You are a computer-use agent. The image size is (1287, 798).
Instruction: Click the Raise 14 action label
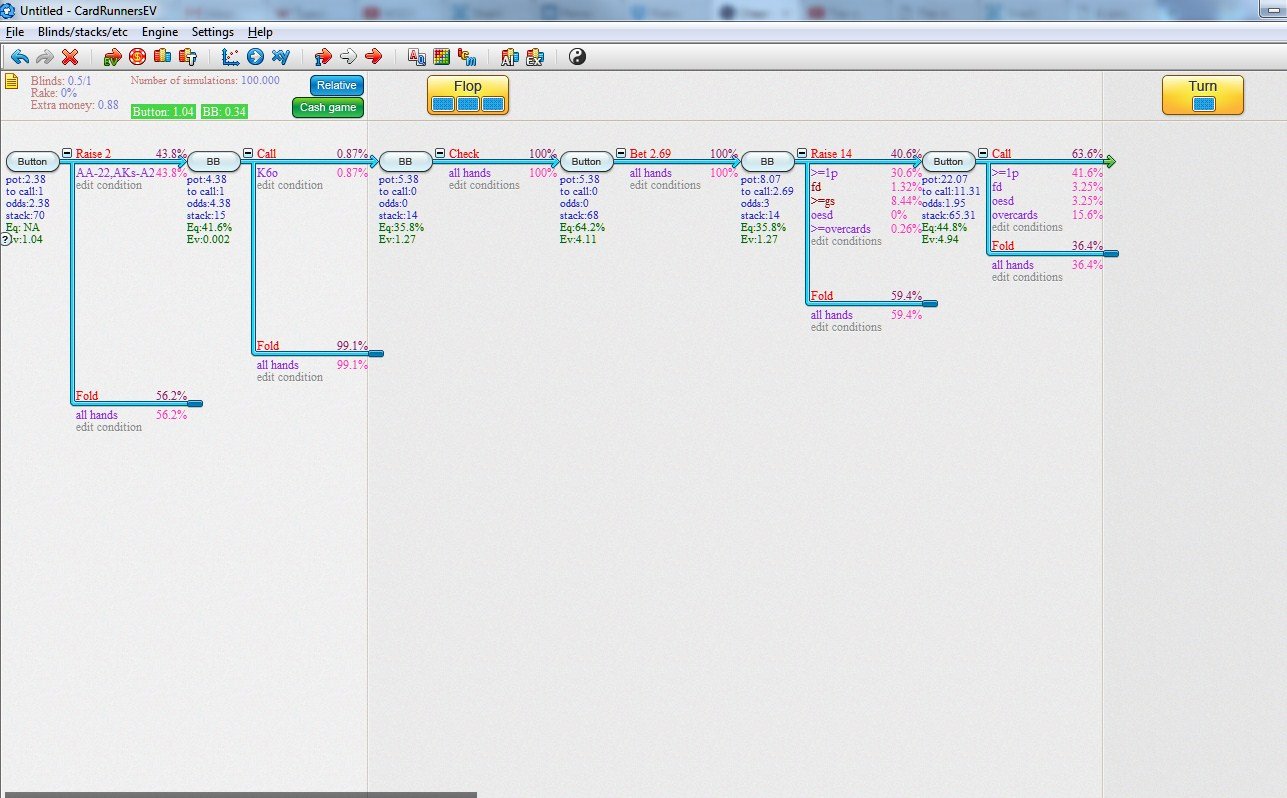click(x=831, y=154)
